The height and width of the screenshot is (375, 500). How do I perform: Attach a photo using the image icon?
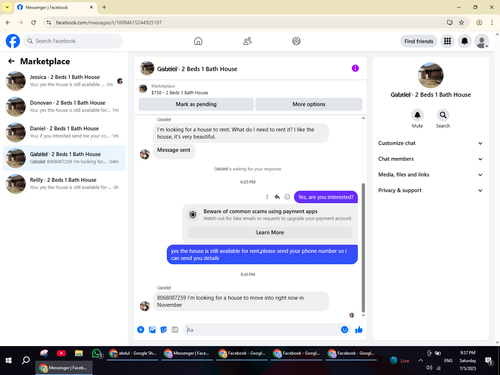pos(152,330)
